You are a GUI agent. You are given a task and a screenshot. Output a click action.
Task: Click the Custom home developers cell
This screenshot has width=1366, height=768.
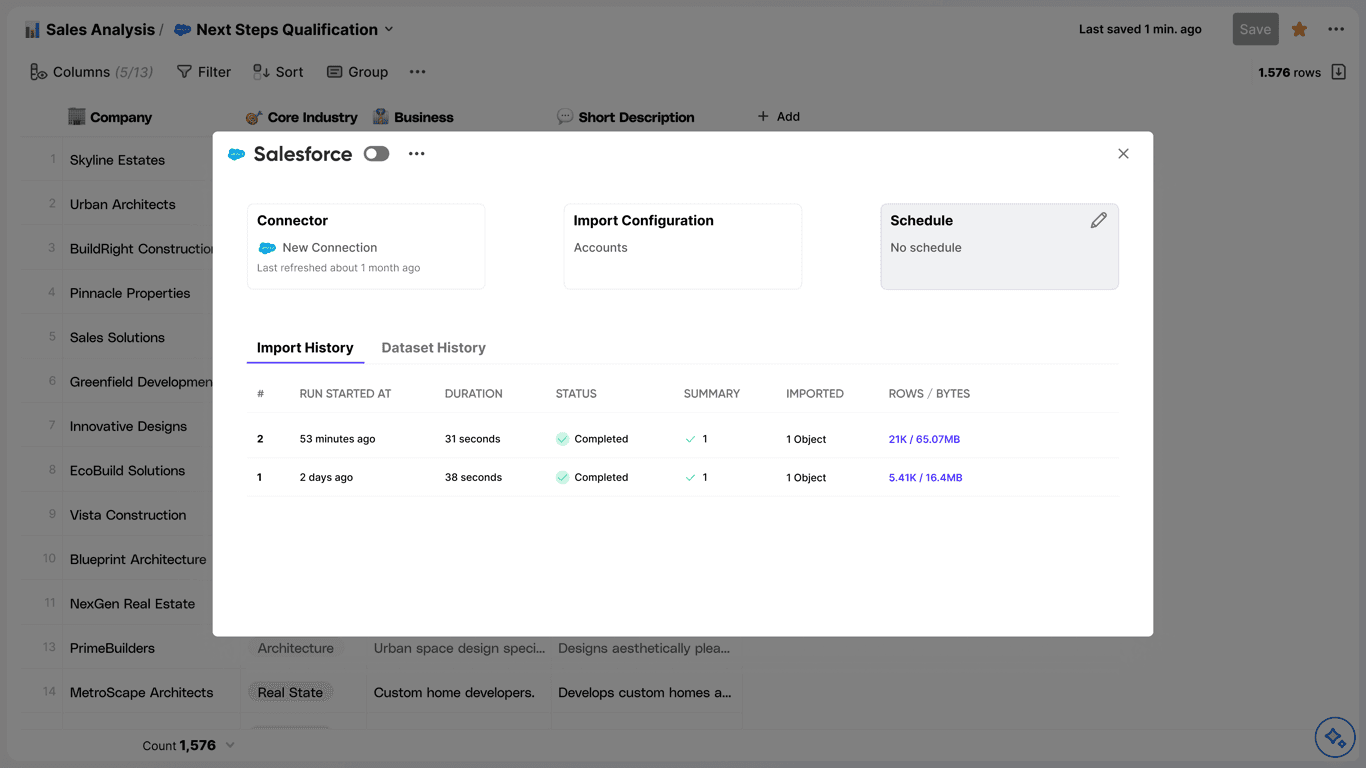(x=454, y=692)
